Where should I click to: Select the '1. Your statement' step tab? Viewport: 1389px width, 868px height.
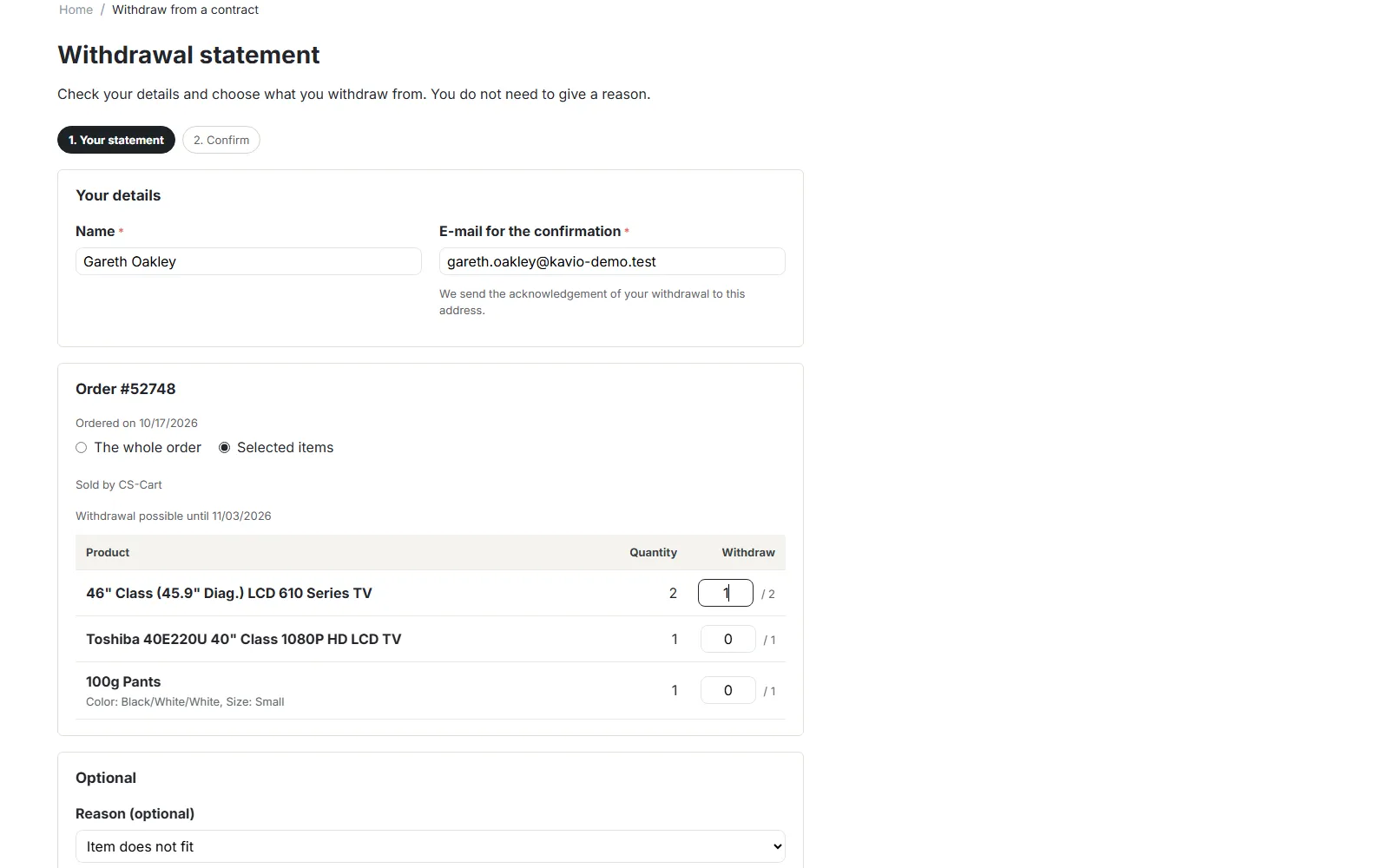click(x=116, y=140)
